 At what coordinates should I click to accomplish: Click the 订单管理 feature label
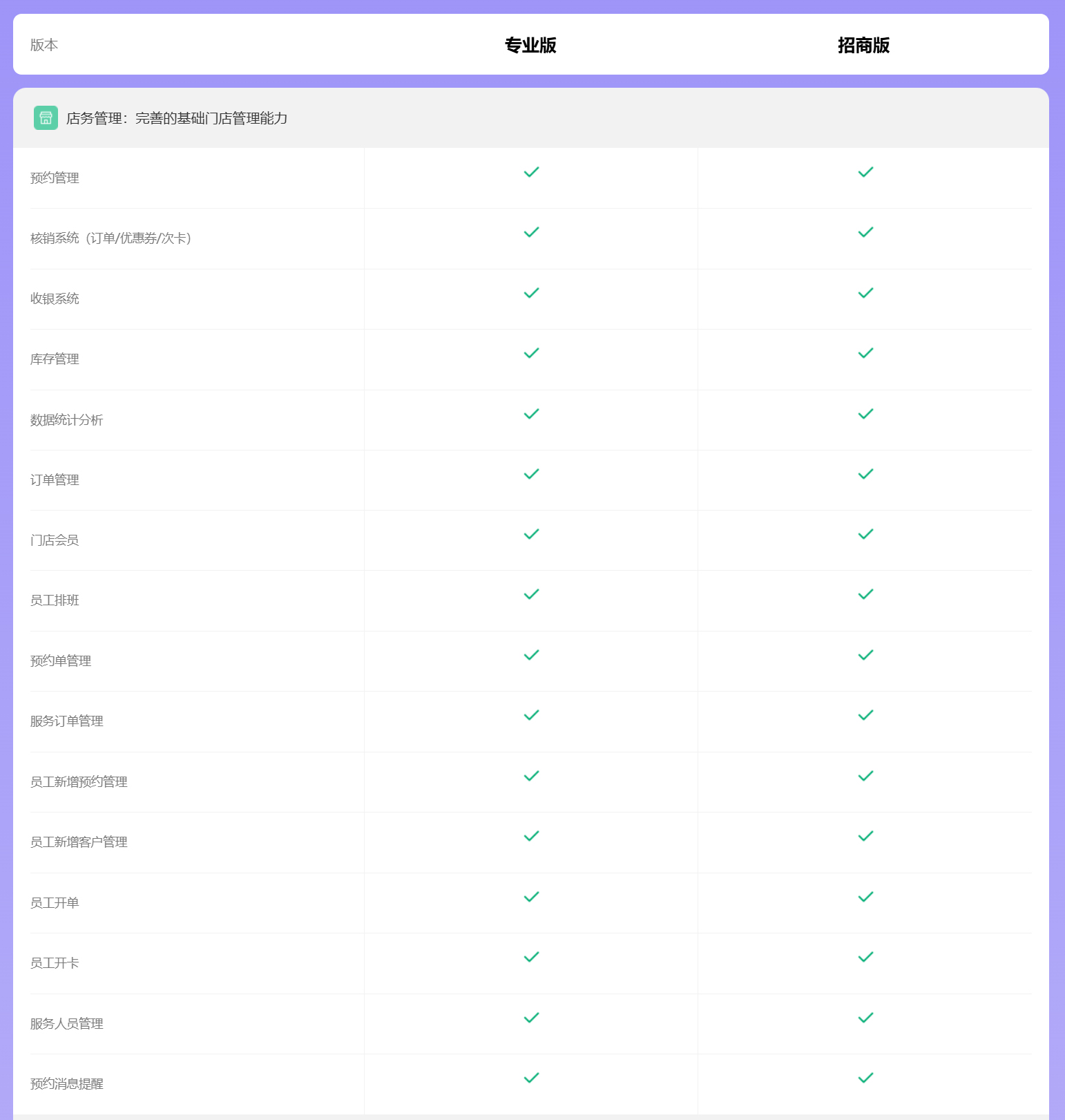(x=55, y=480)
